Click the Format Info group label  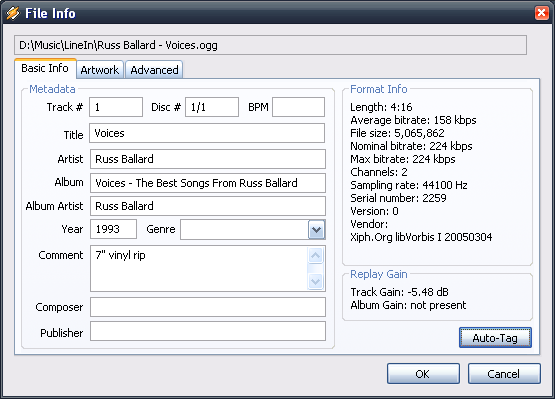click(x=379, y=89)
